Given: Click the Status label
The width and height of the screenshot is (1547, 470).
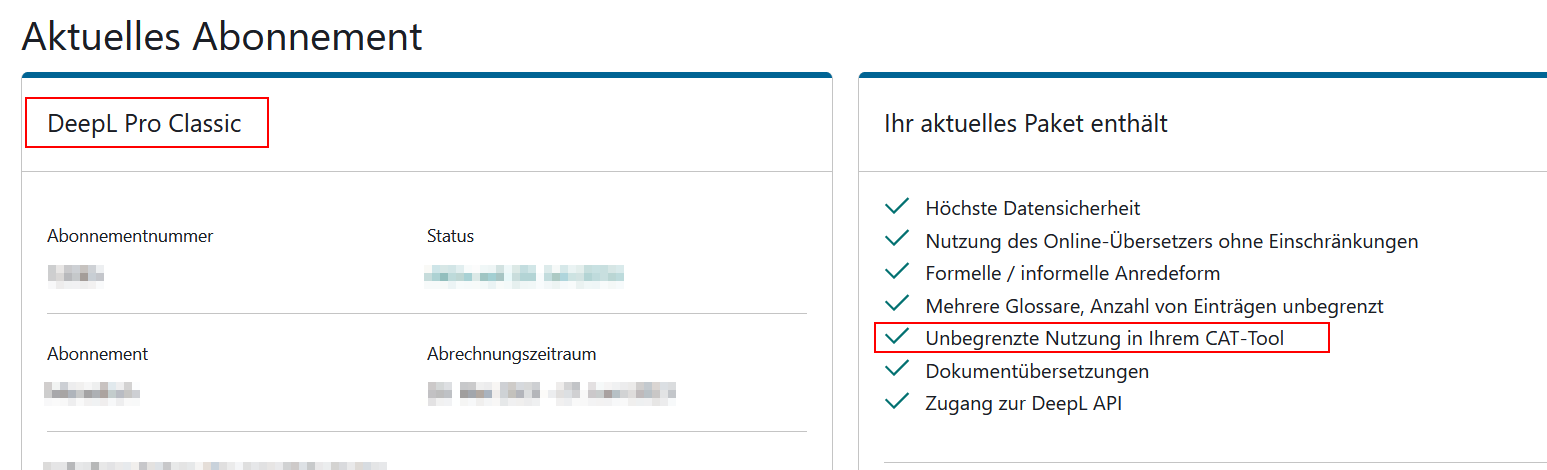Looking at the screenshot, I should pos(450,236).
